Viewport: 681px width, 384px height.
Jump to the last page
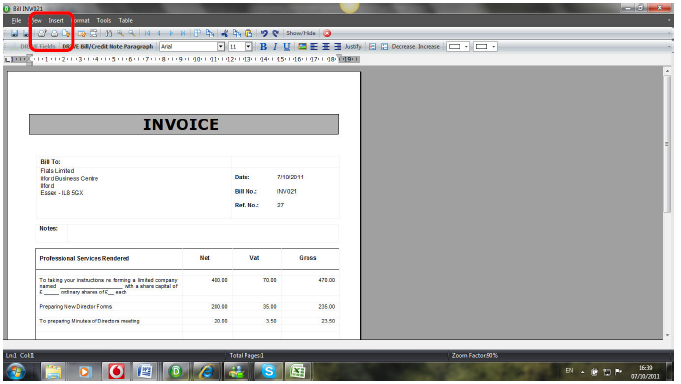click(183, 33)
